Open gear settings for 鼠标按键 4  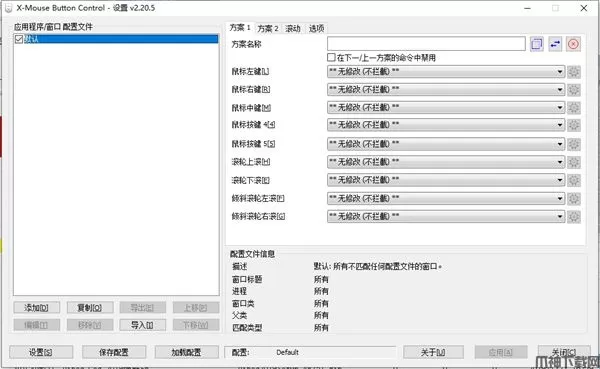point(574,125)
